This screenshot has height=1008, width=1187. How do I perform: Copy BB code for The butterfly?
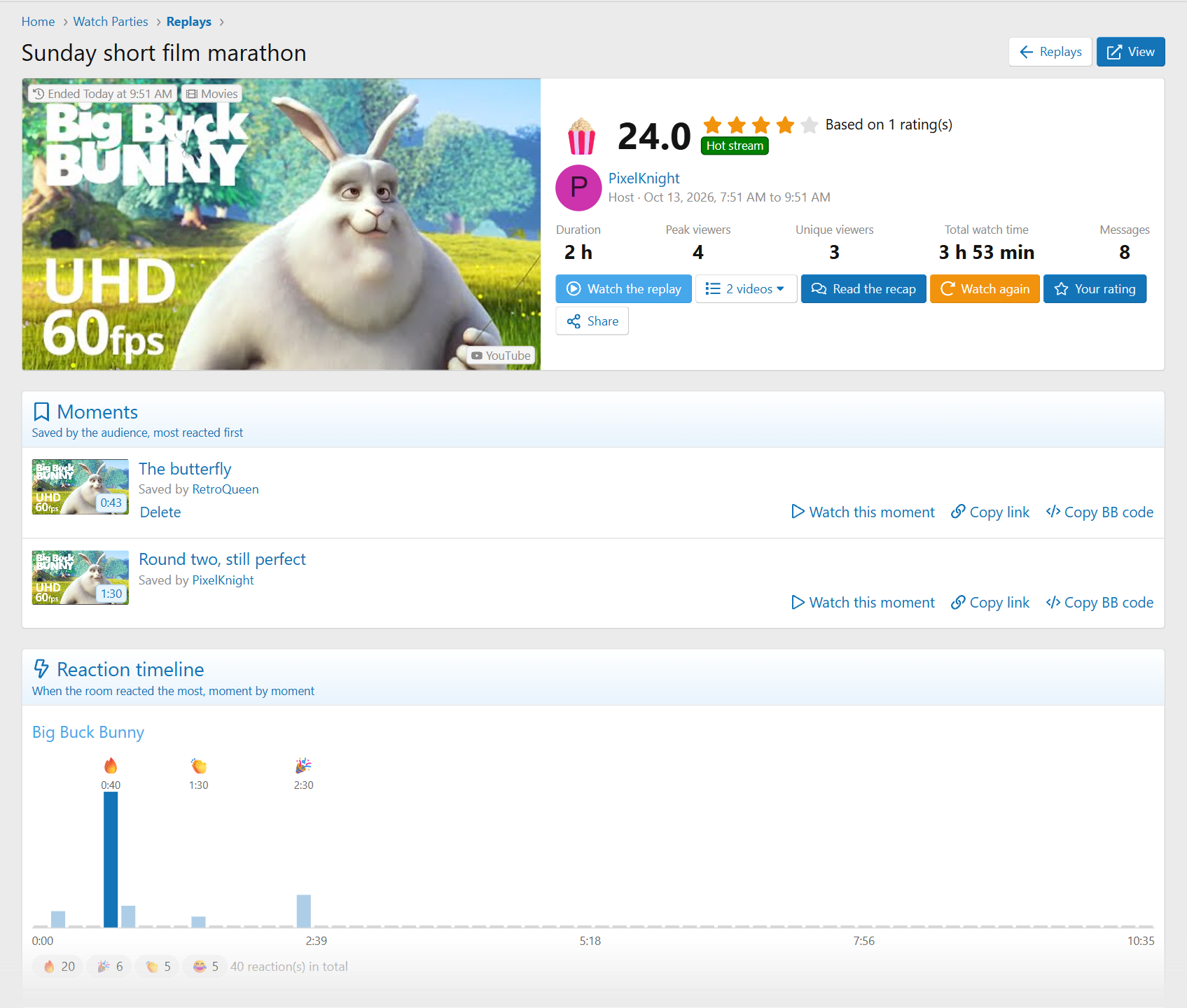click(x=1099, y=512)
